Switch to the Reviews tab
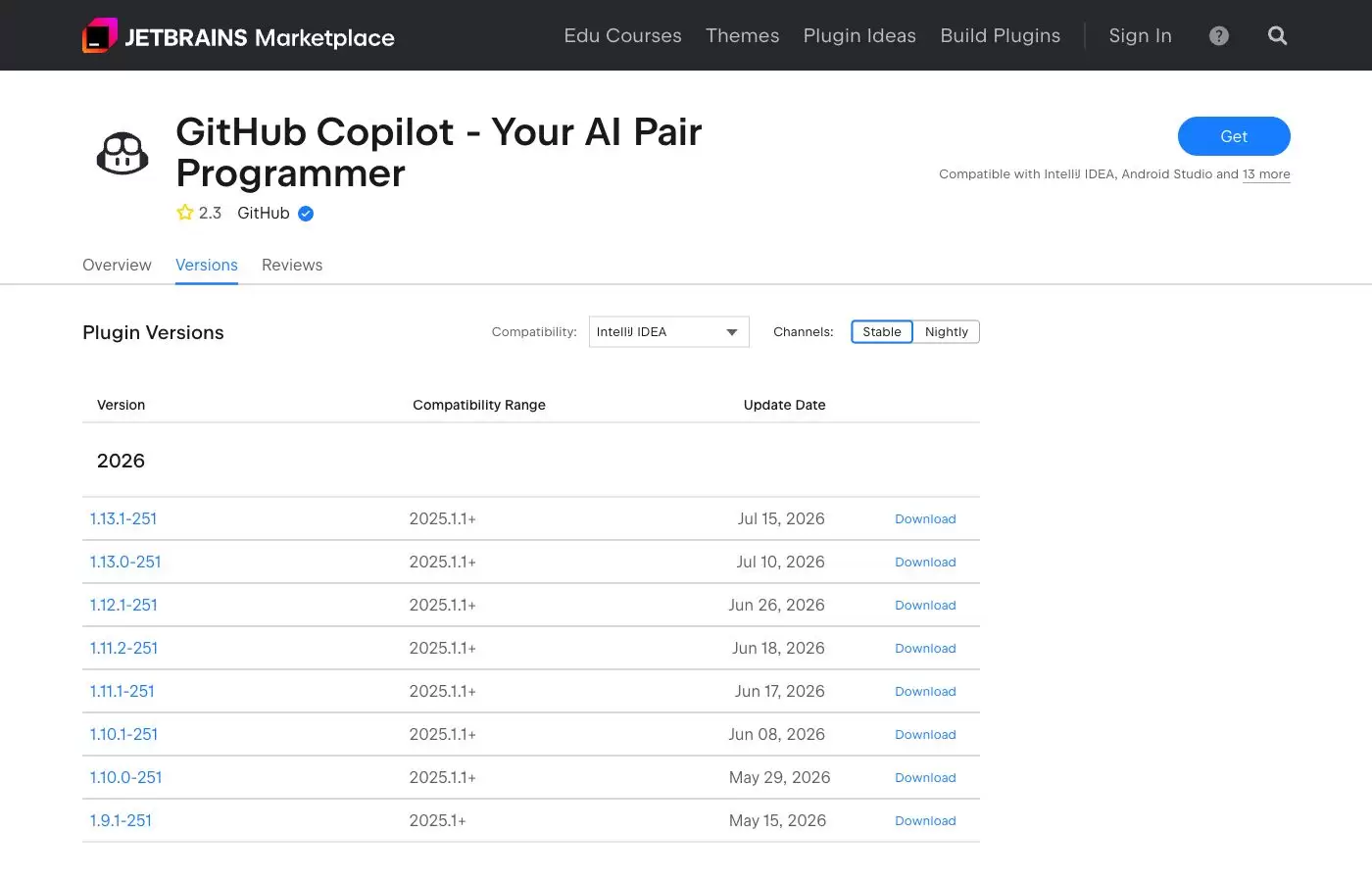The image size is (1372, 882). (x=292, y=265)
